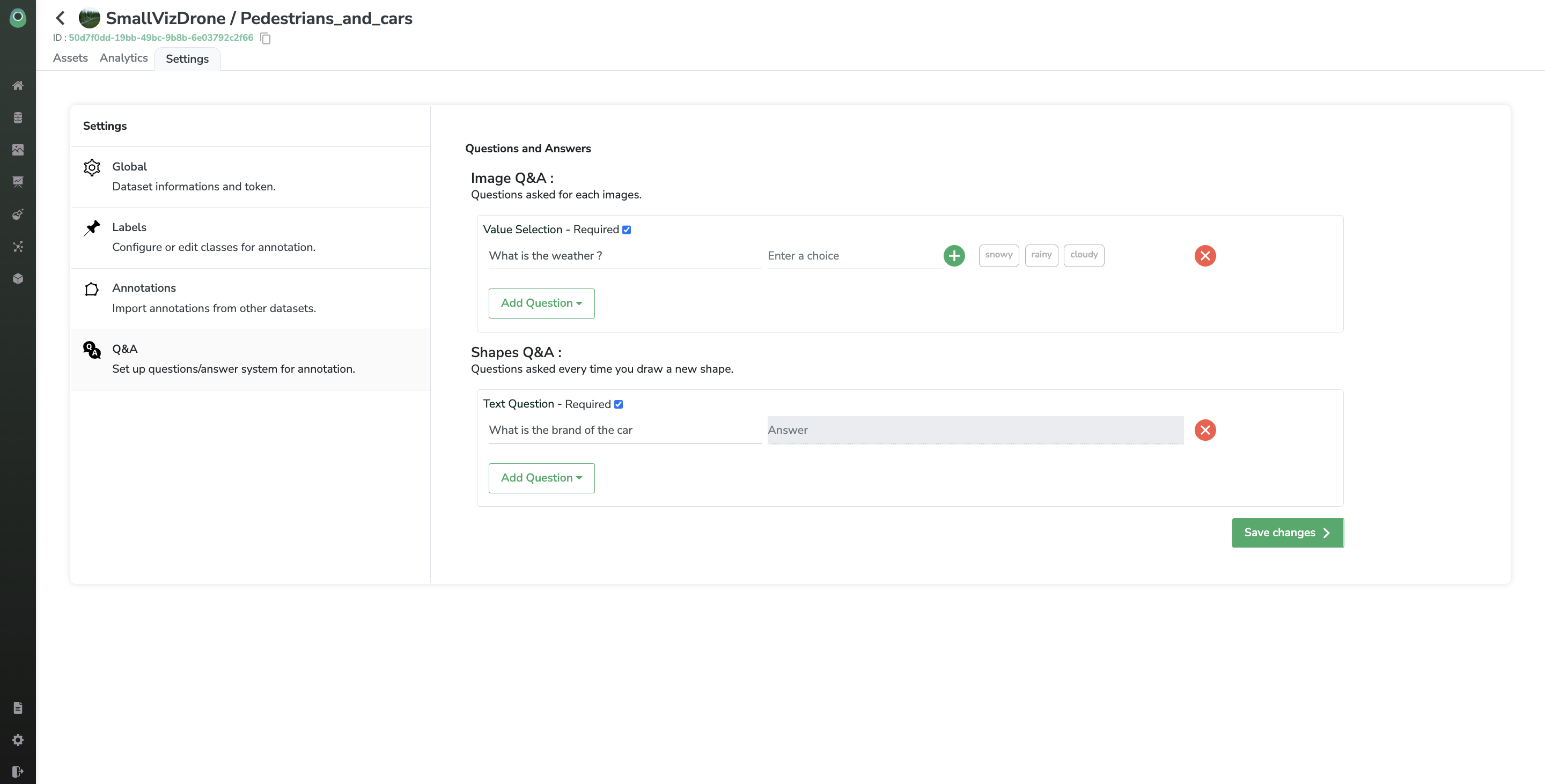Uncheck Required for Text Question
The width and height of the screenshot is (1545, 784).
(619, 404)
